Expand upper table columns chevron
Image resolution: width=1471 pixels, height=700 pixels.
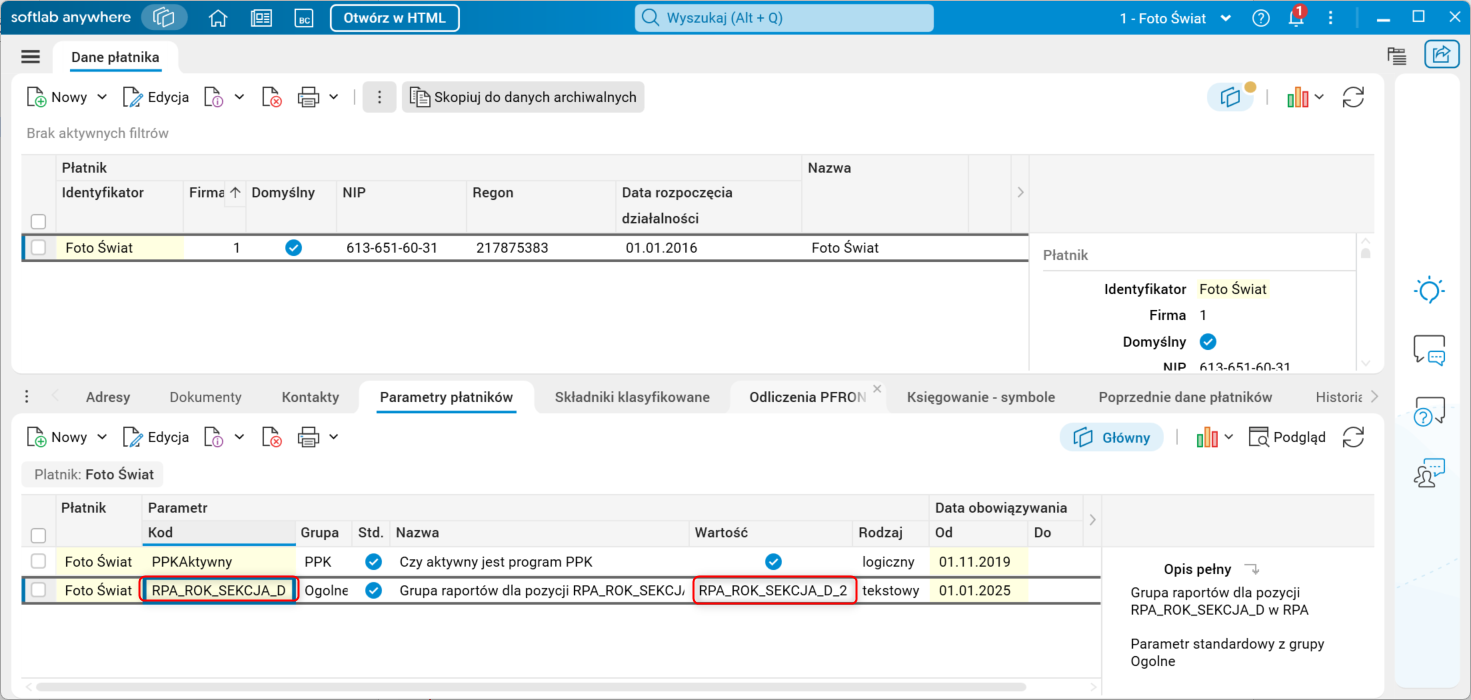tap(1020, 192)
